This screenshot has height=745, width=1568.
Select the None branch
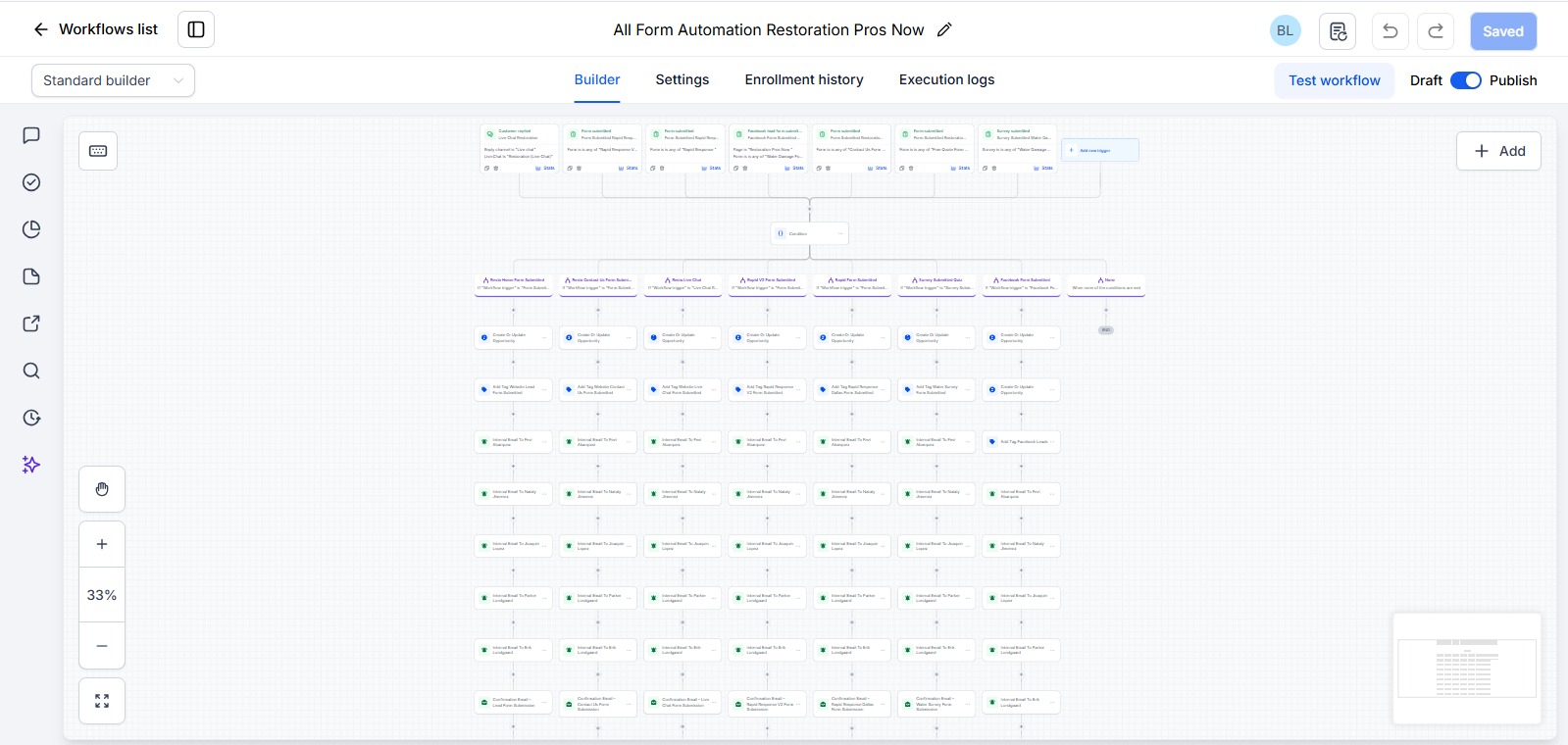[x=1106, y=284]
